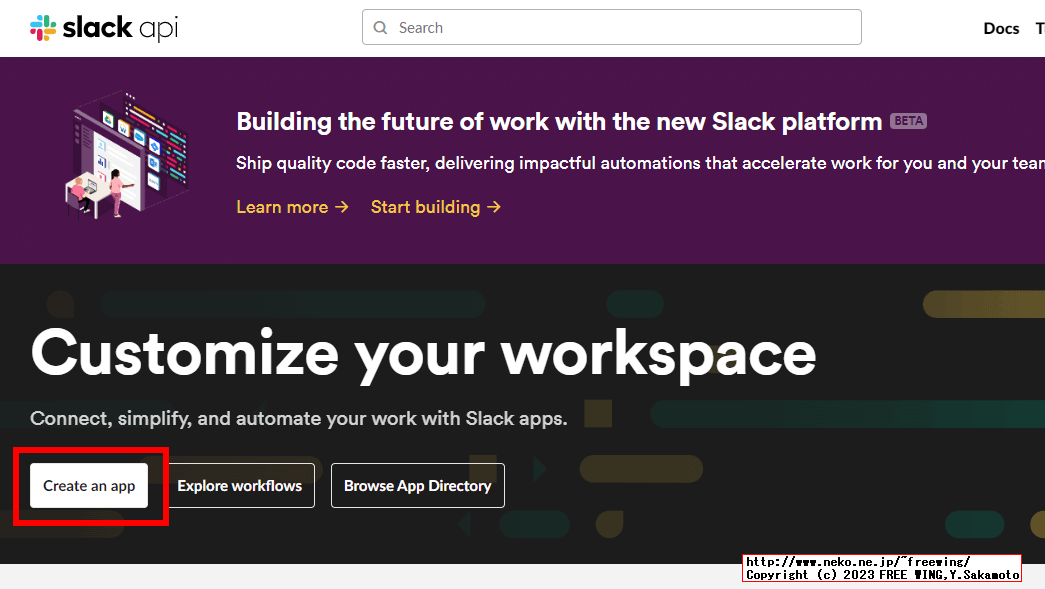Open the Browse App Directory page

pos(417,485)
